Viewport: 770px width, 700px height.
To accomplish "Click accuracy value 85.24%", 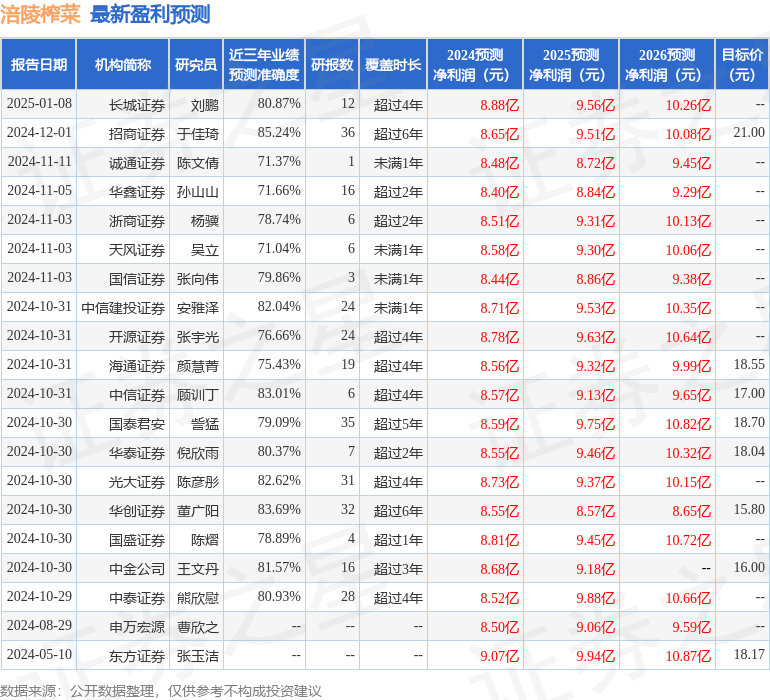I will [x=279, y=132].
